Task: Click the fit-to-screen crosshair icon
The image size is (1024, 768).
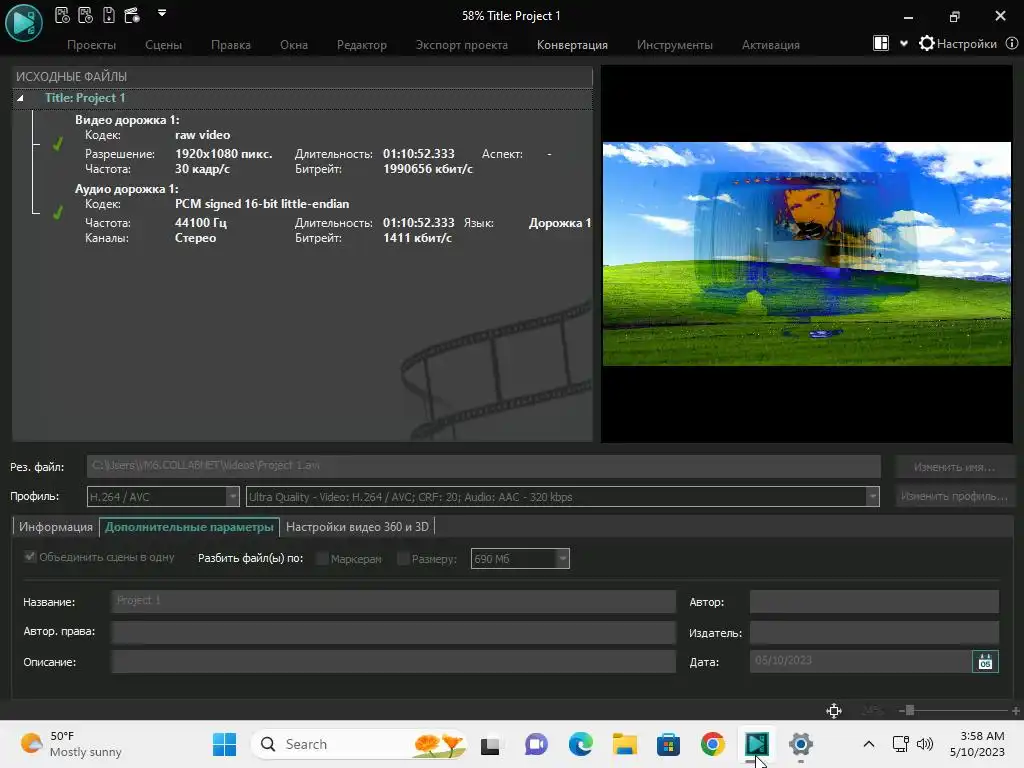Action: coord(834,711)
